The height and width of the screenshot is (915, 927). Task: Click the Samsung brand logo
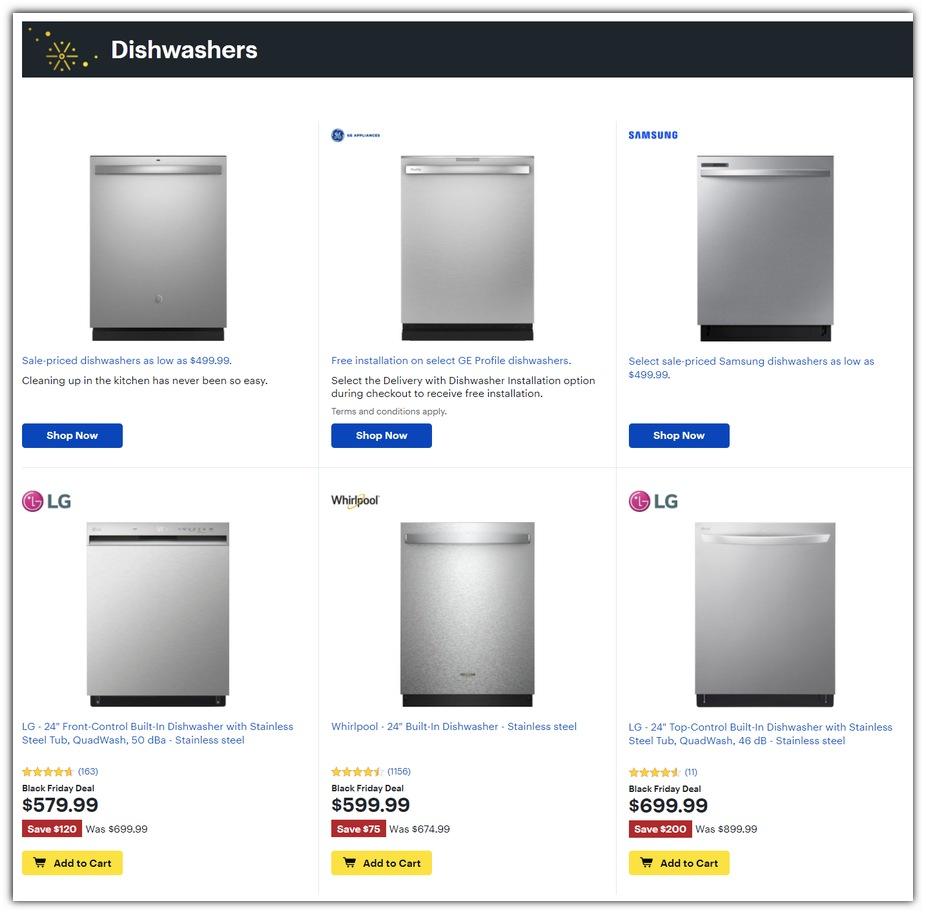653,135
